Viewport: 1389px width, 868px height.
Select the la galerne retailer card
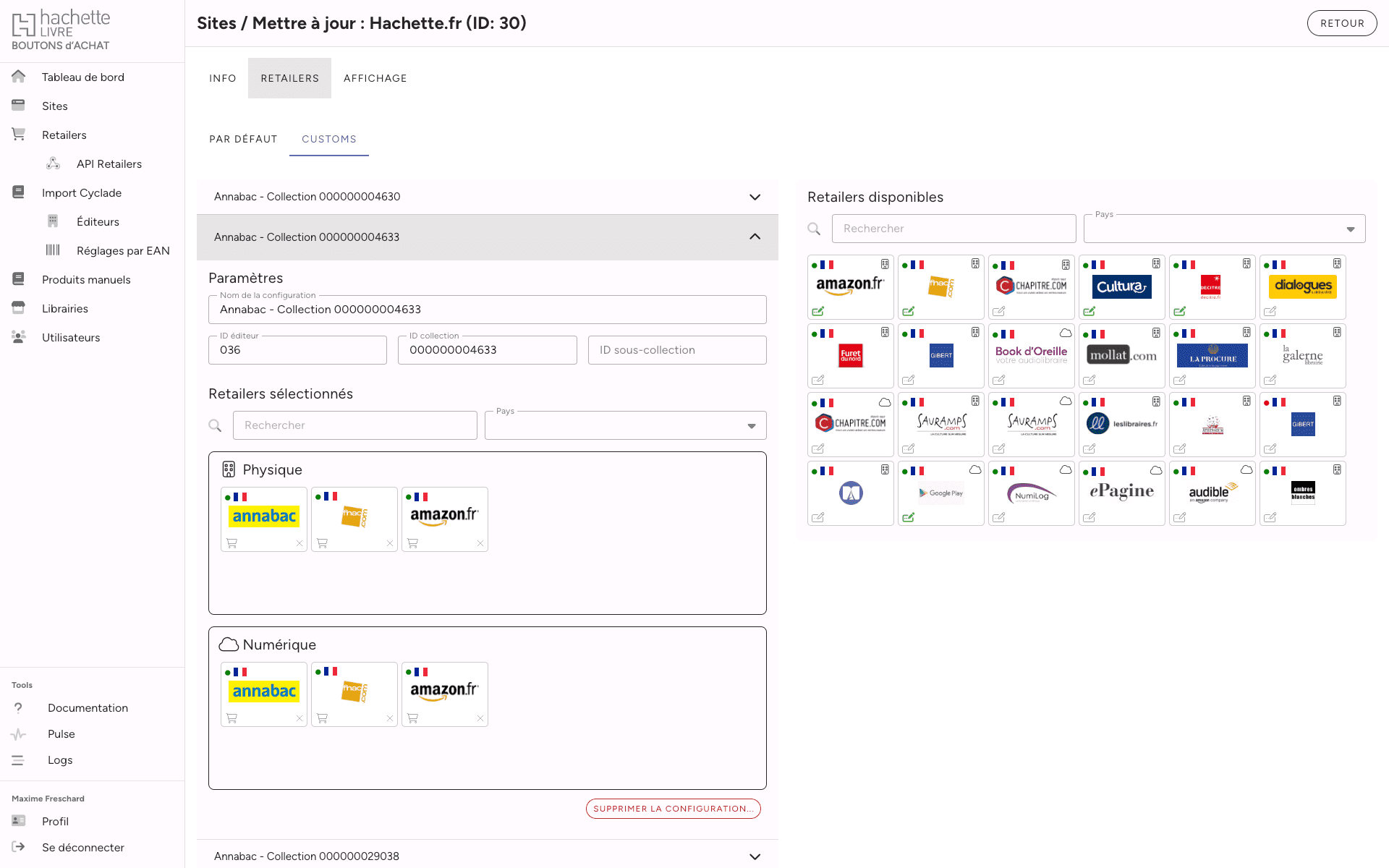pyautogui.click(x=1303, y=356)
